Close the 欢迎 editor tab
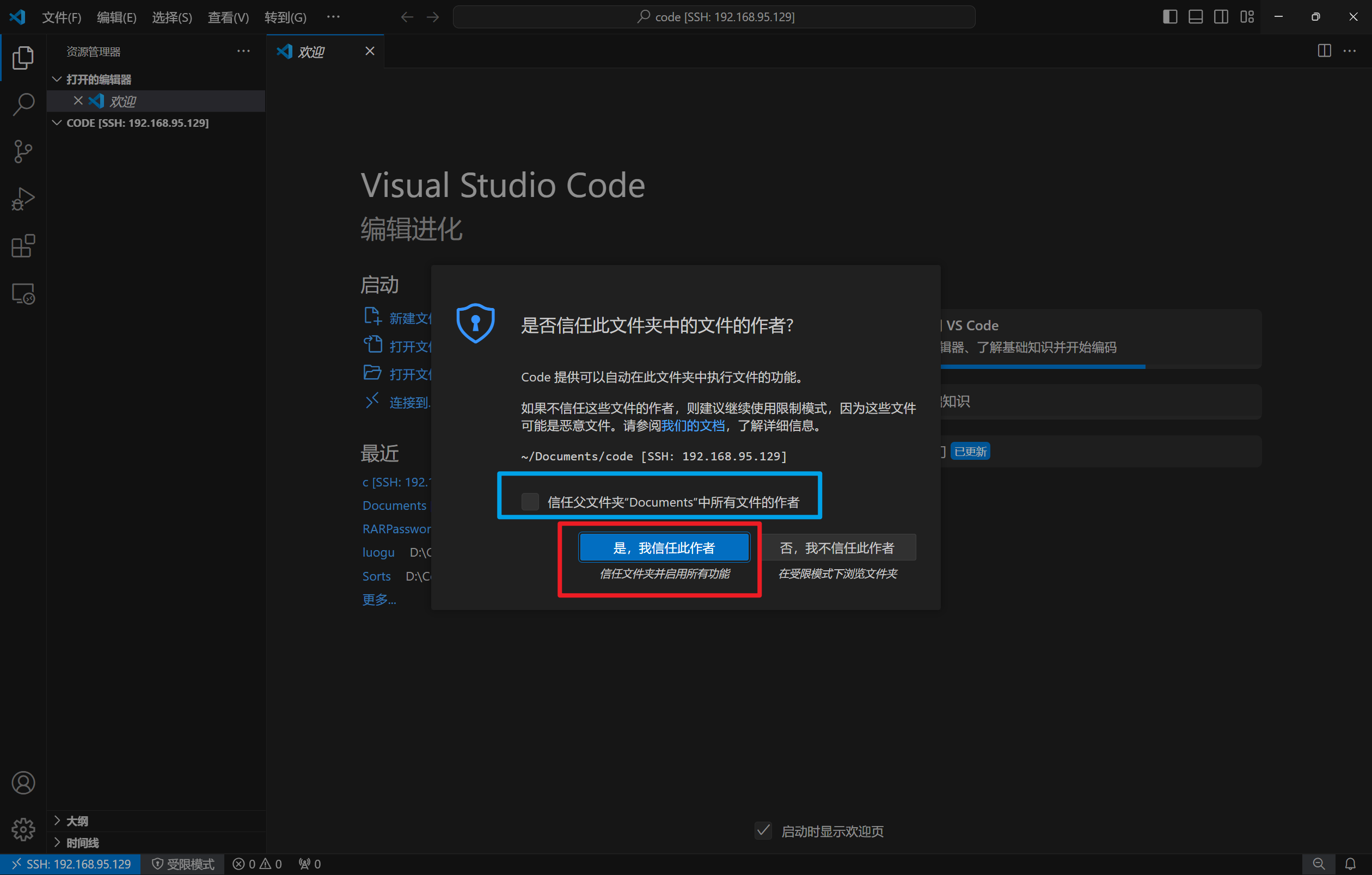 coord(370,51)
